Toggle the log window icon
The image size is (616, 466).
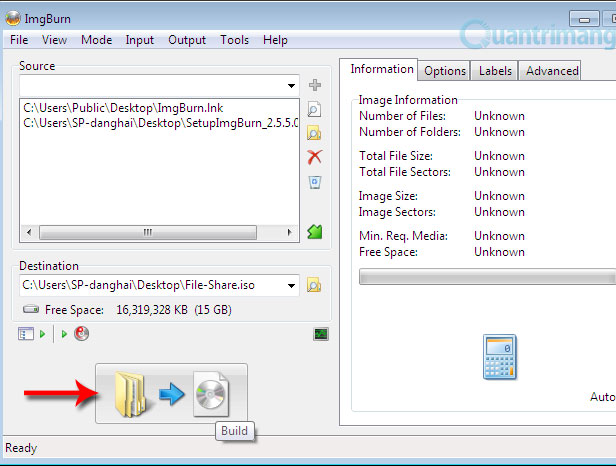pyautogui.click(x=321, y=334)
